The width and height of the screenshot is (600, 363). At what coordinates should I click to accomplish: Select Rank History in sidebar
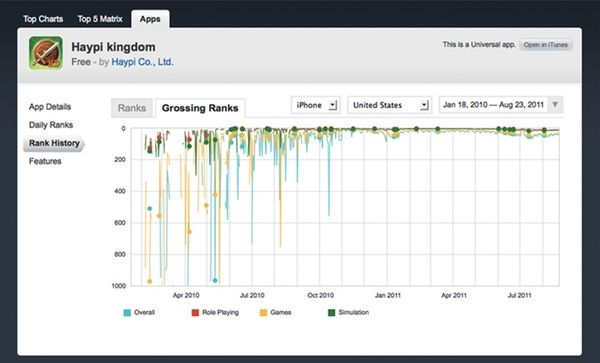(54, 143)
